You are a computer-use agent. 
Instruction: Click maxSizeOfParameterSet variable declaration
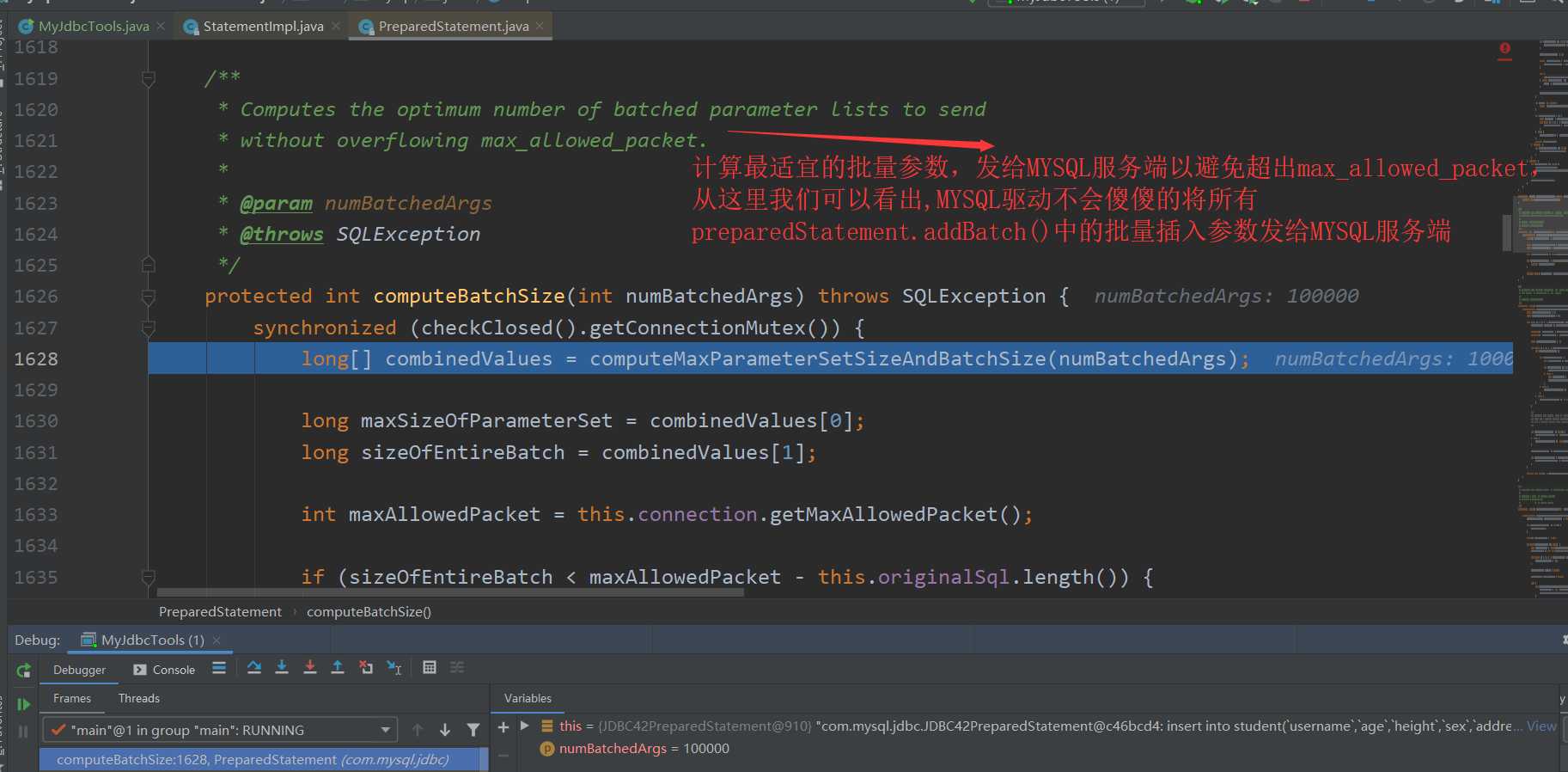tap(486, 421)
